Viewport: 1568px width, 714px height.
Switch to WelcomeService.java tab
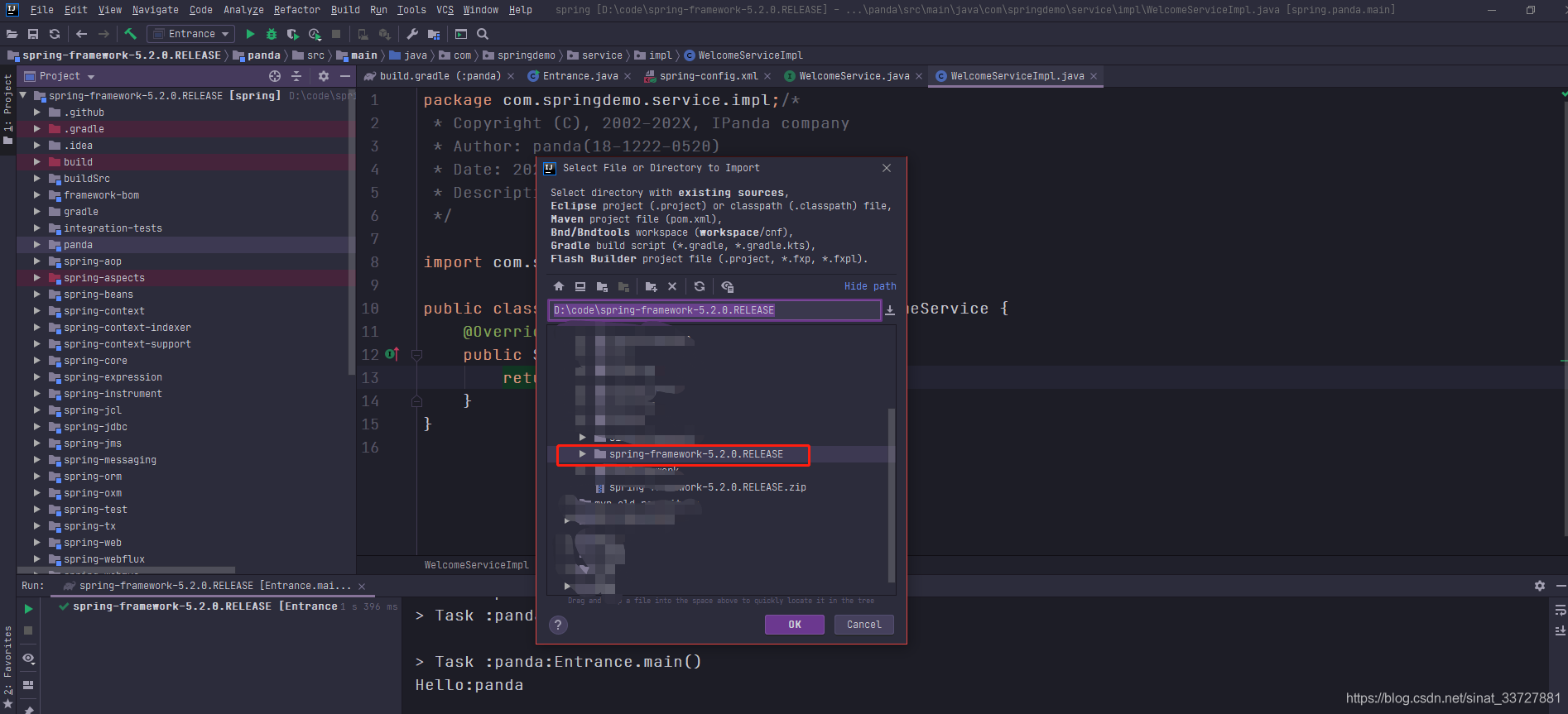pyautogui.click(x=854, y=76)
